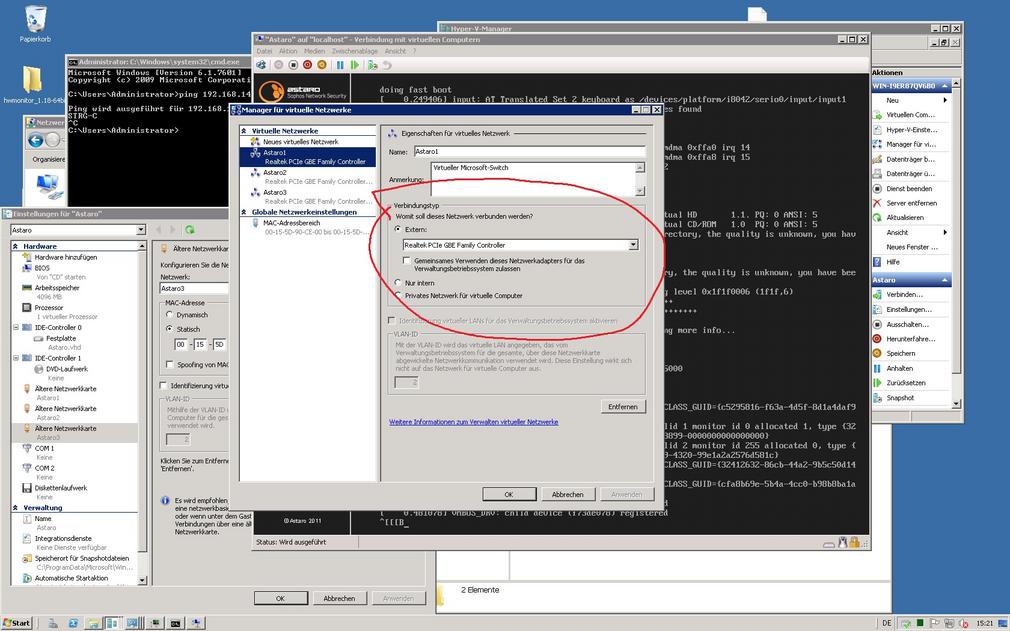This screenshot has height=631, width=1010.
Task: Open the 'Medien' menu in VM window
Action: click(314, 51)
